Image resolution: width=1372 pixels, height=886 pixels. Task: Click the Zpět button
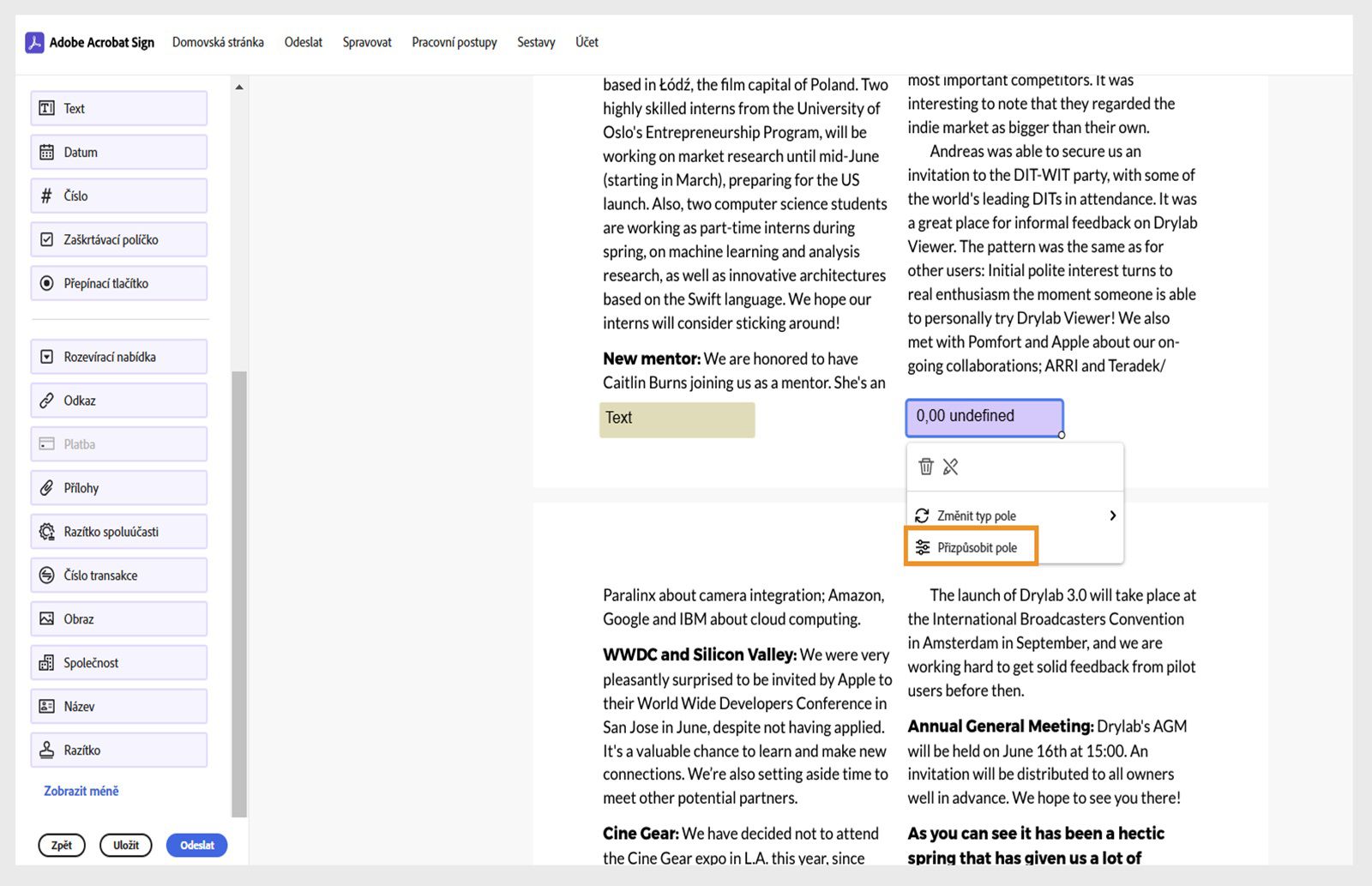click(x=62, y=845)
